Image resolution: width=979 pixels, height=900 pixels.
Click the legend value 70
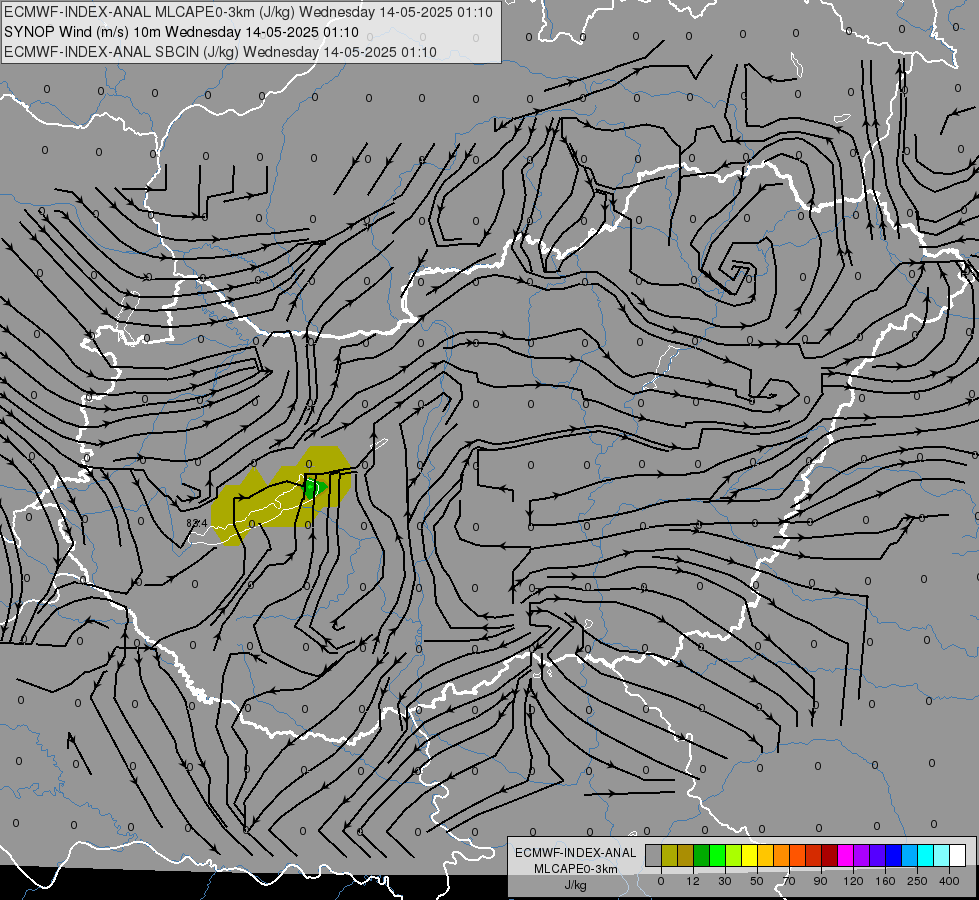789,881
